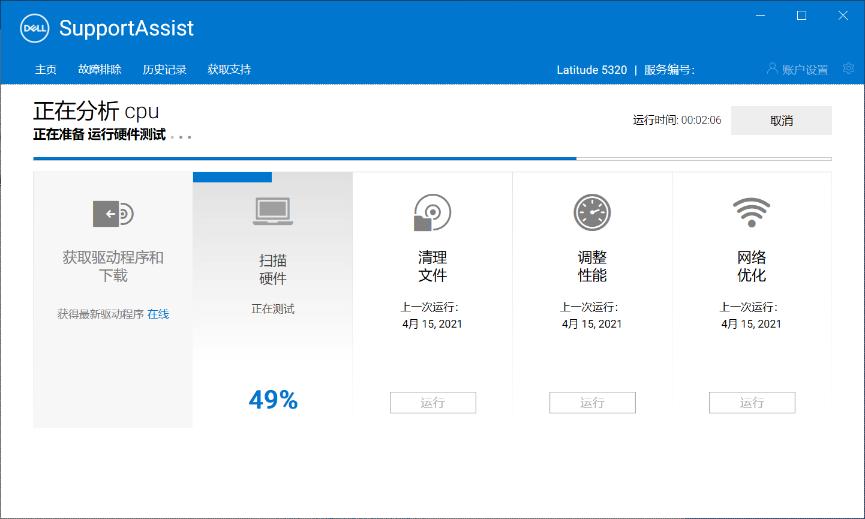Viewport: 865px width, 519px height.
Task: Click the Dell logo icon
Action: 34,28
